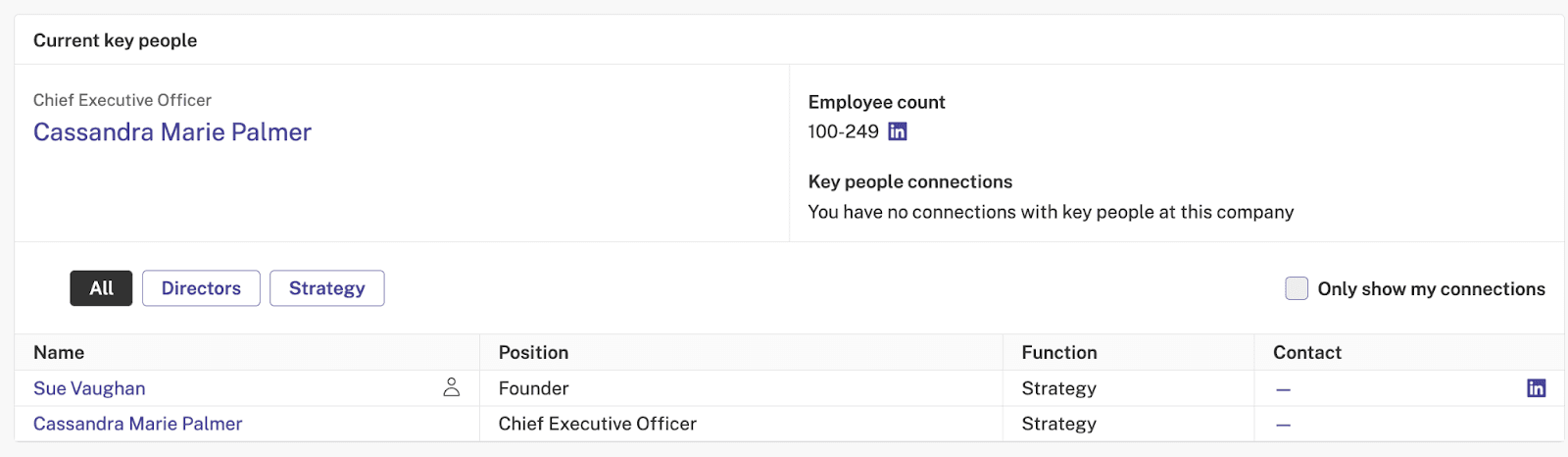Click Only show my connections label text

click(x=1432, y=289)
